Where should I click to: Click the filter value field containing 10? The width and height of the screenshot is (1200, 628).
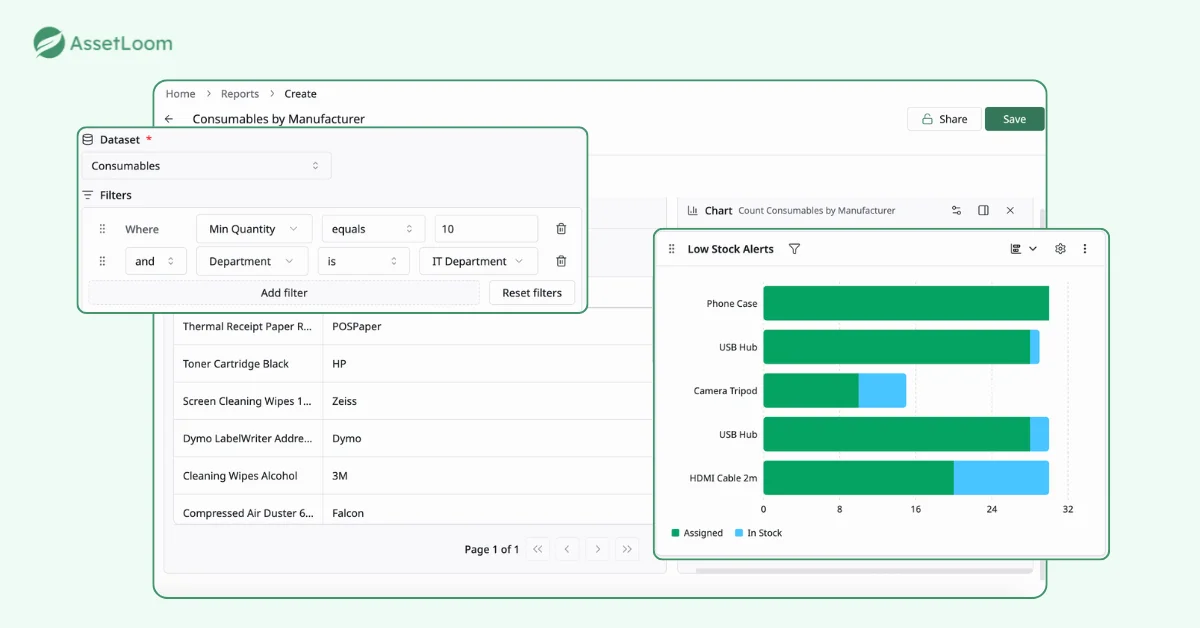click(x=486, y=229)
